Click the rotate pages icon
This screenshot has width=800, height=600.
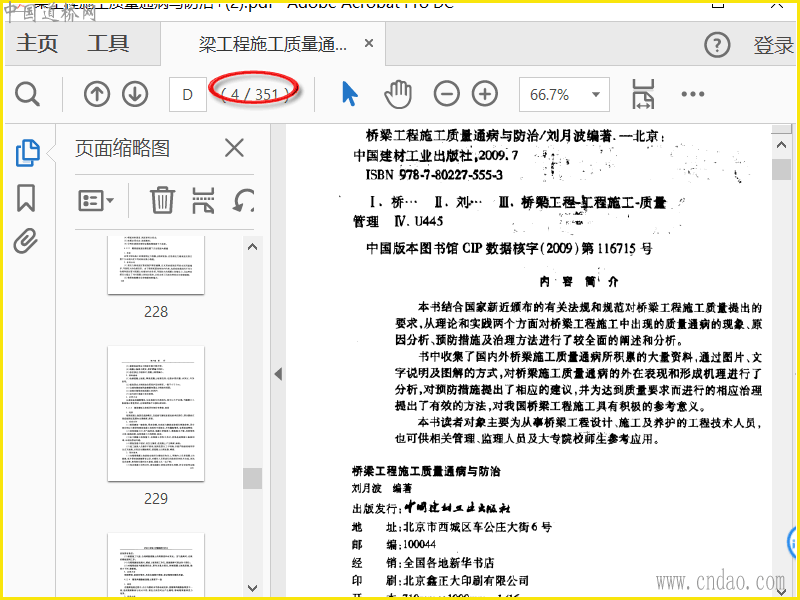[243, 200]
